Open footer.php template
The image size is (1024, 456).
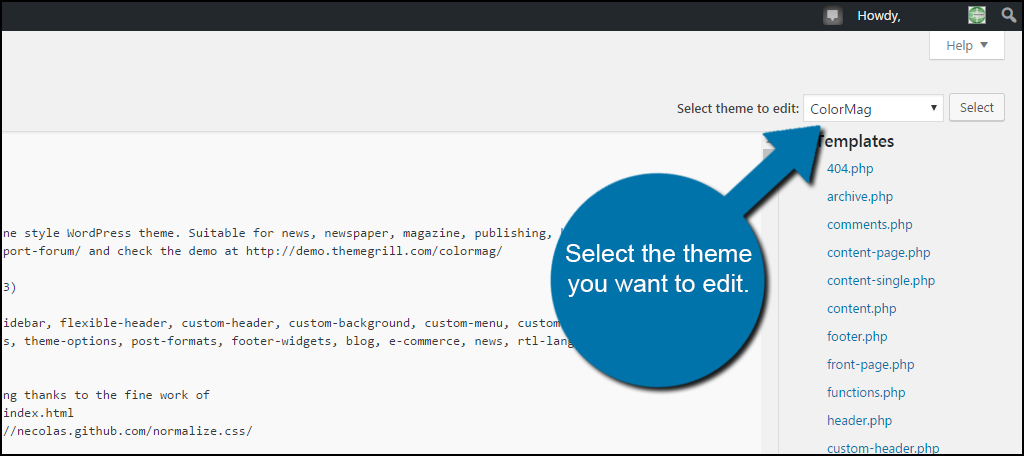point(857,336)
